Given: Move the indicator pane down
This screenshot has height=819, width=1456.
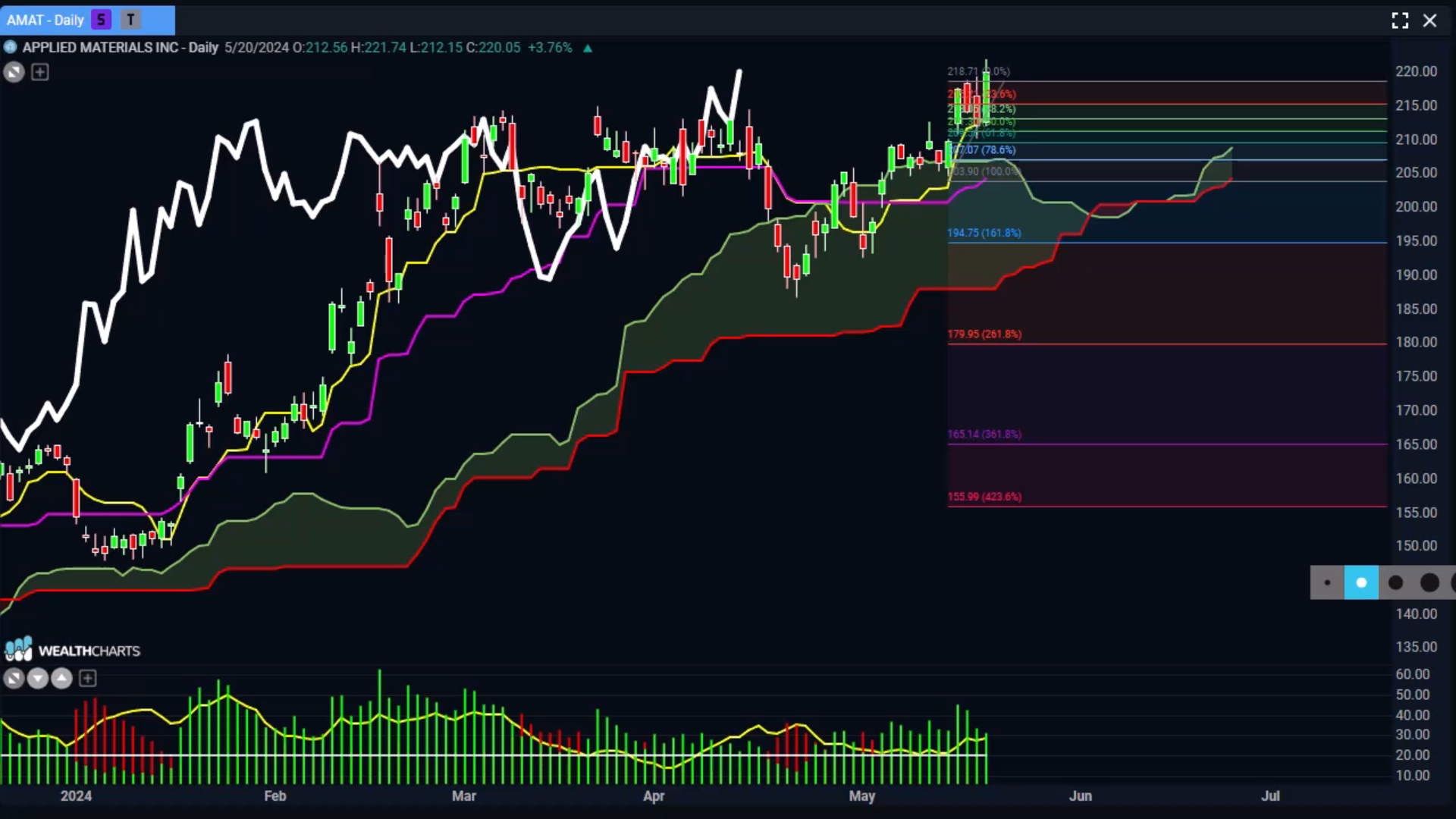Looking at the screenshot, I should click(x=37, y=678).
